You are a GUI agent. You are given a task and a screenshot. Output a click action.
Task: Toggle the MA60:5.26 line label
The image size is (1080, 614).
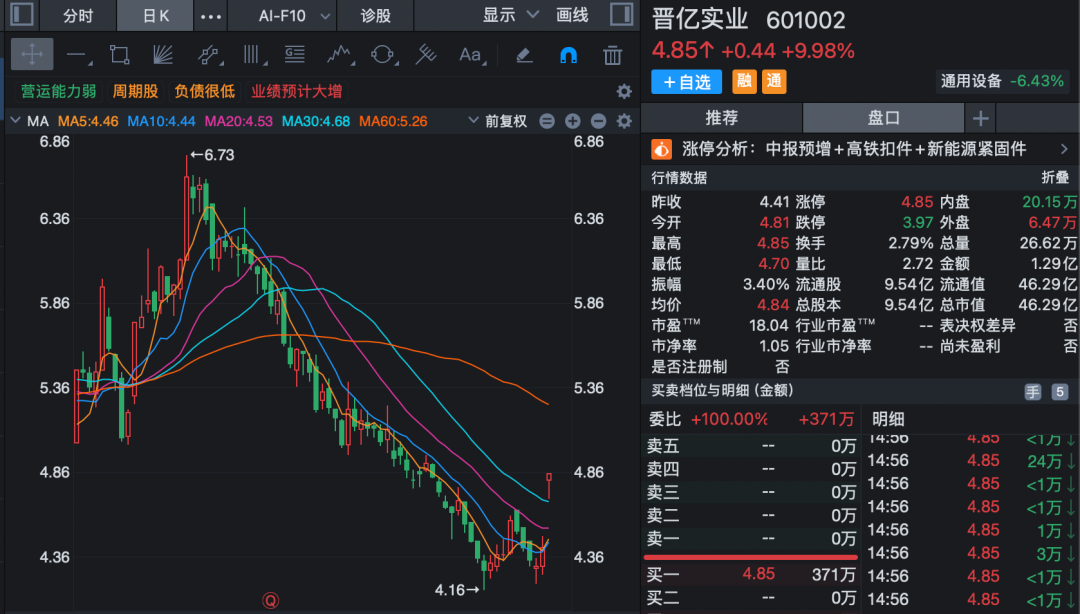tap(393, 121)
